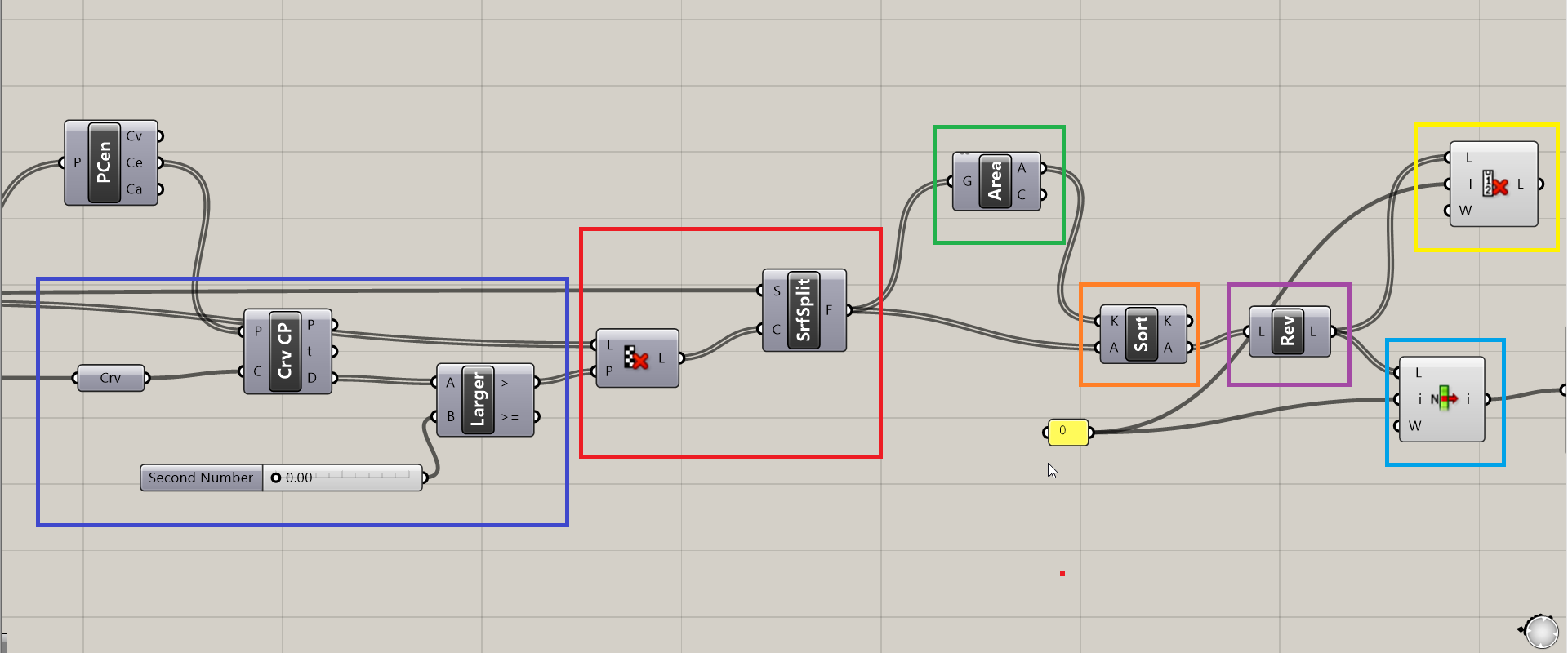The image size is (1568, 653).
Task: Click the P input of PCen
Action: pos(77,162)
